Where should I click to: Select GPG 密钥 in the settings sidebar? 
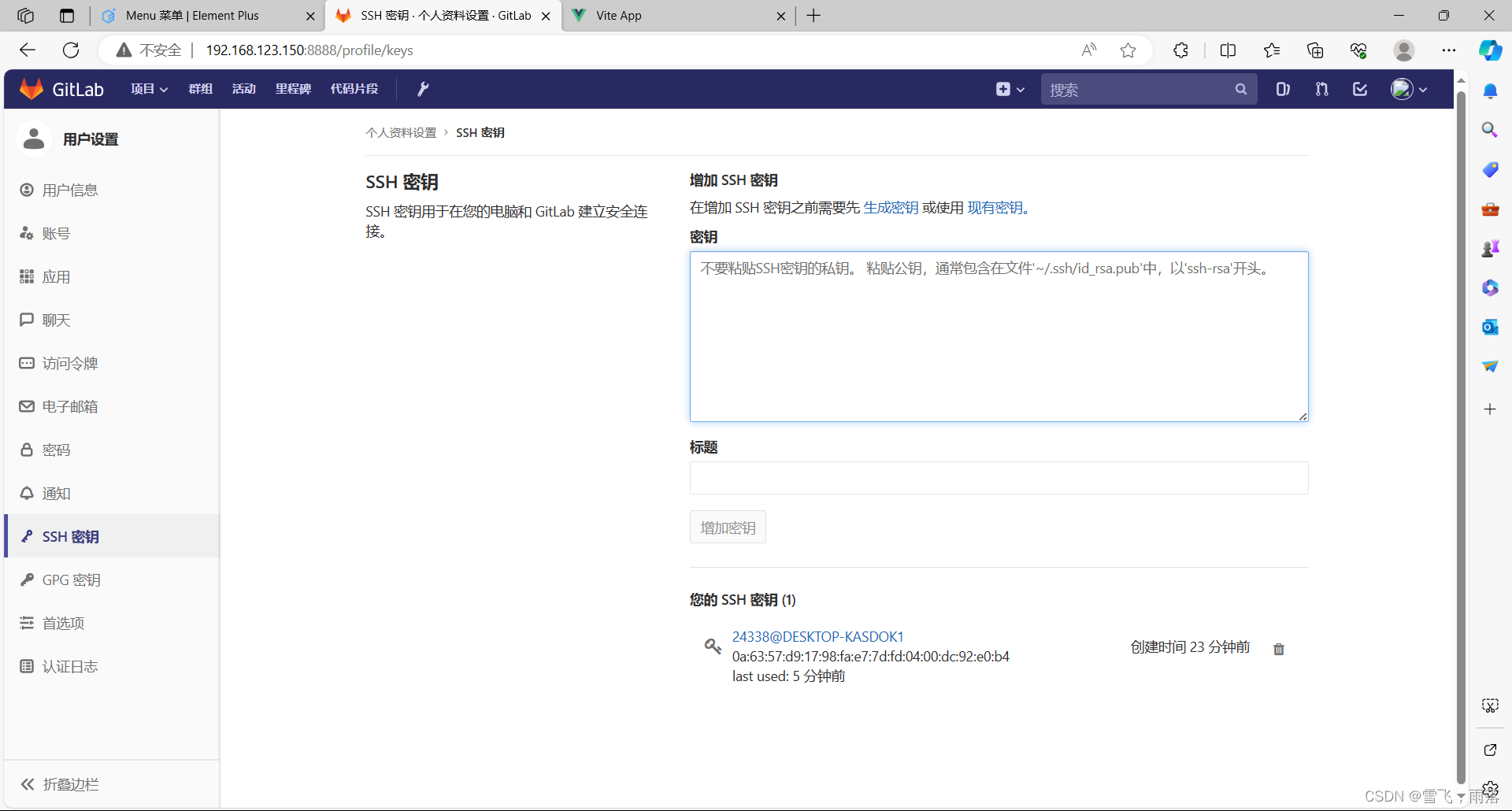[x=72, y=580]
